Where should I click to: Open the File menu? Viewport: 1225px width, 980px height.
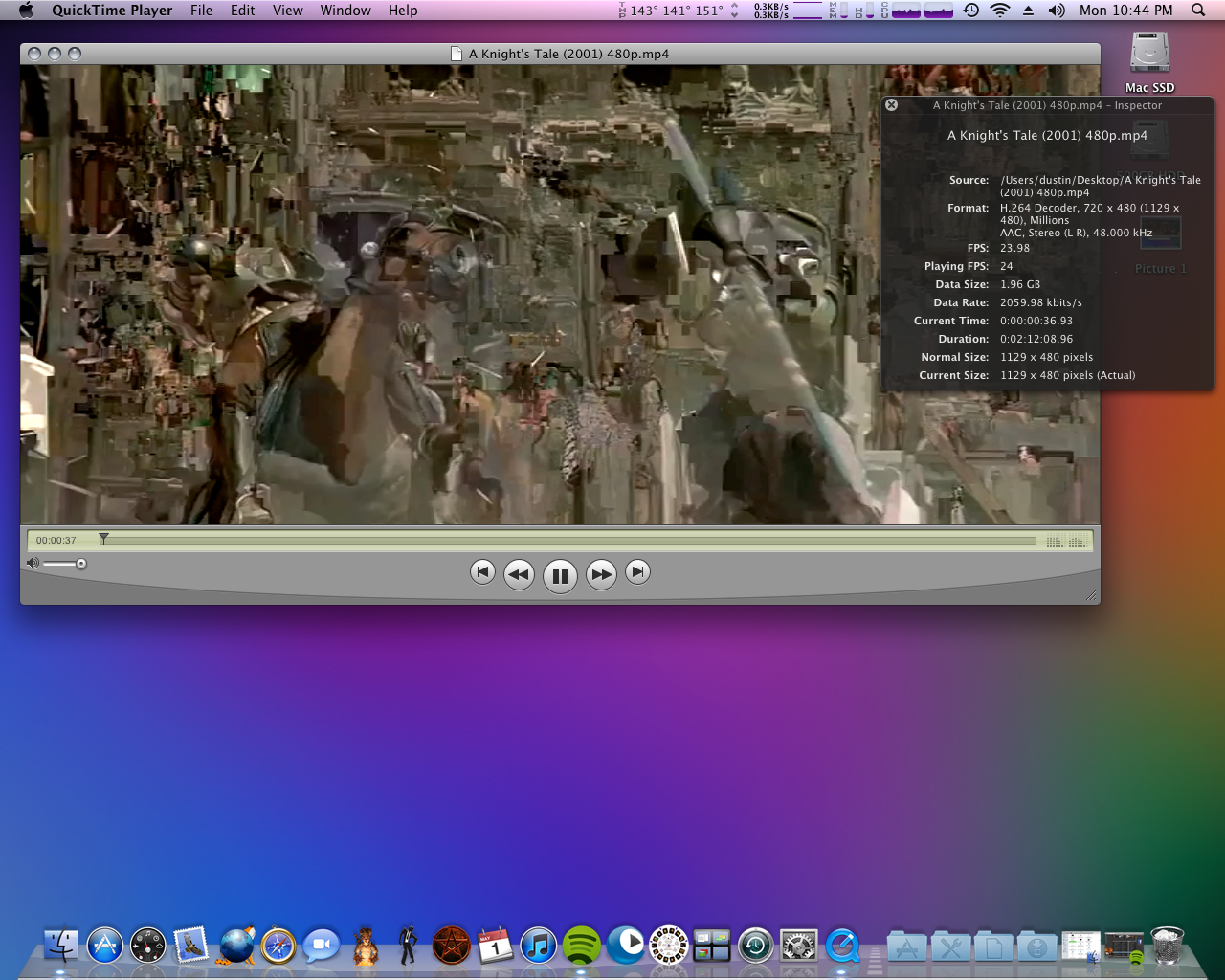pos(201,11)
